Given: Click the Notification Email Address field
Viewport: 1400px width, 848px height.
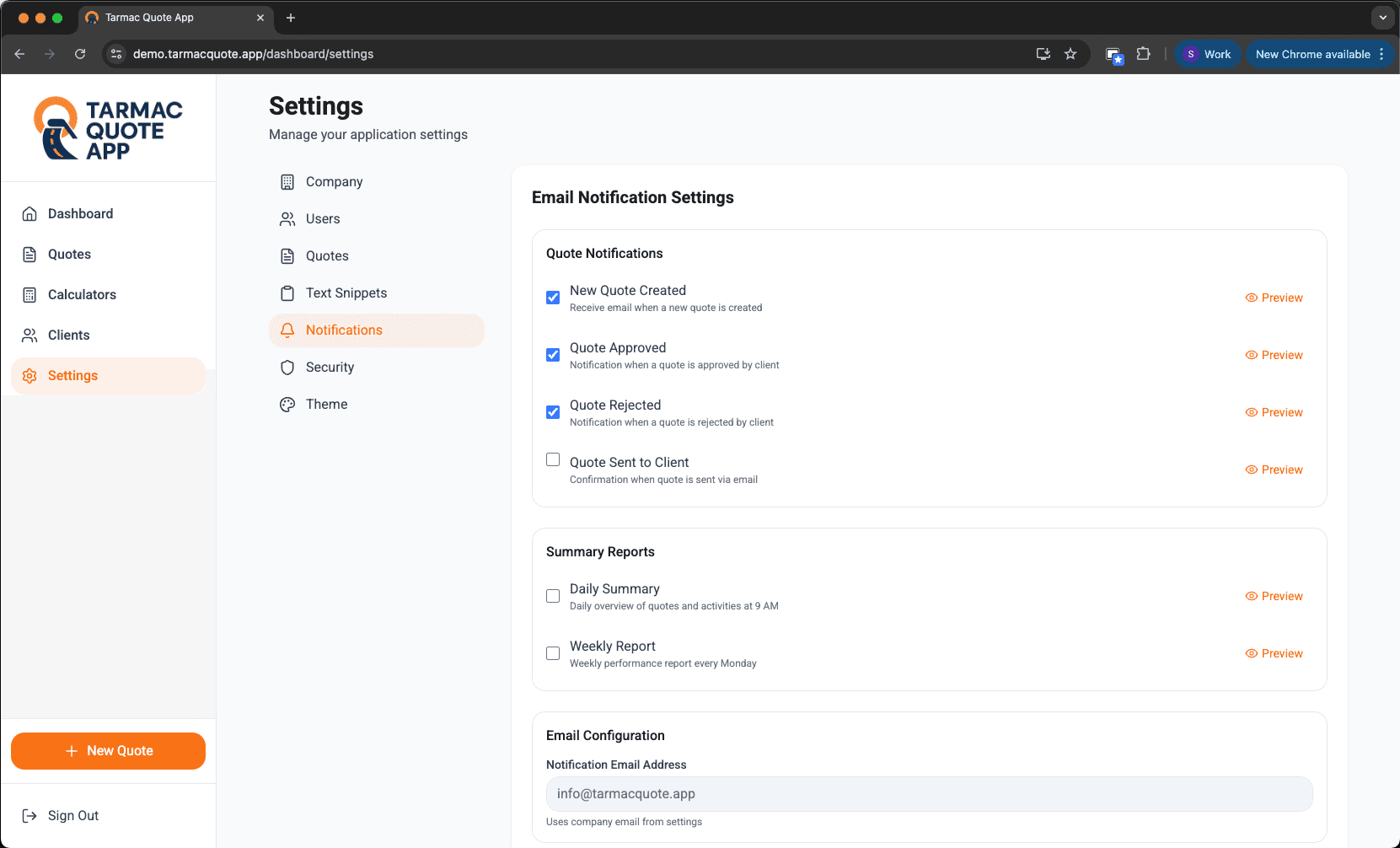Looking at the screenshot, I should tap(929, 794).
